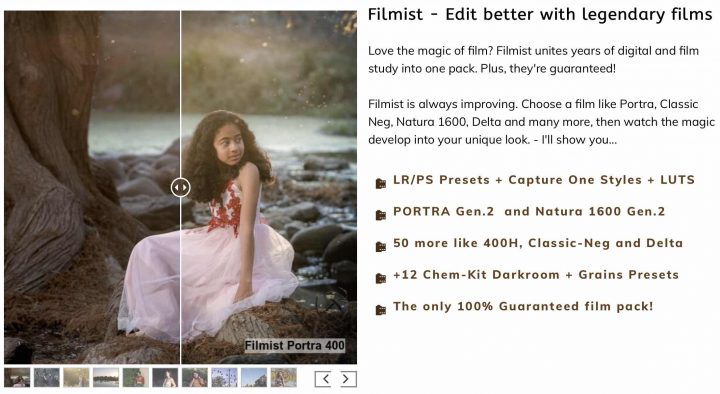
Task: Click the film icon next to Chem-Kit Darkroom
Action: (x=381, y=278)
